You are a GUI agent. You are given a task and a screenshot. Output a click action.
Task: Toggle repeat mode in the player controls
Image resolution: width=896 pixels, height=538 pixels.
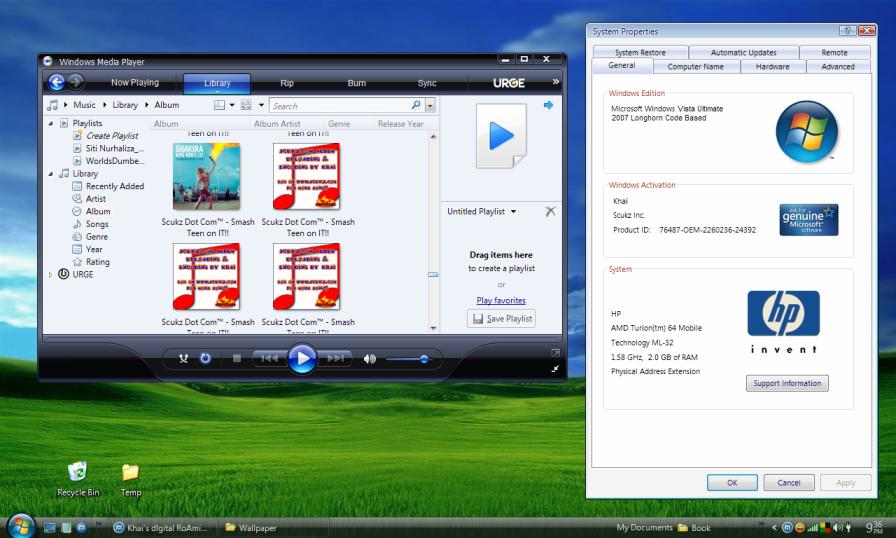(x=205, y=358)
